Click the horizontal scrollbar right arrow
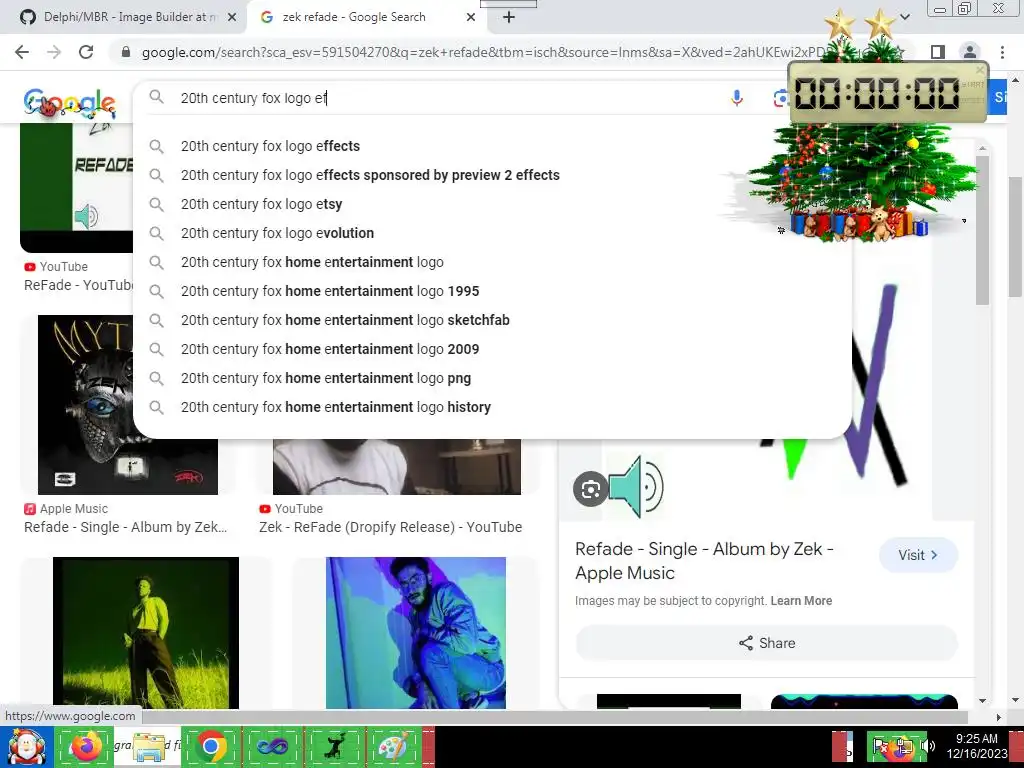Viewport: 1024px width, 768px height. 999,717
